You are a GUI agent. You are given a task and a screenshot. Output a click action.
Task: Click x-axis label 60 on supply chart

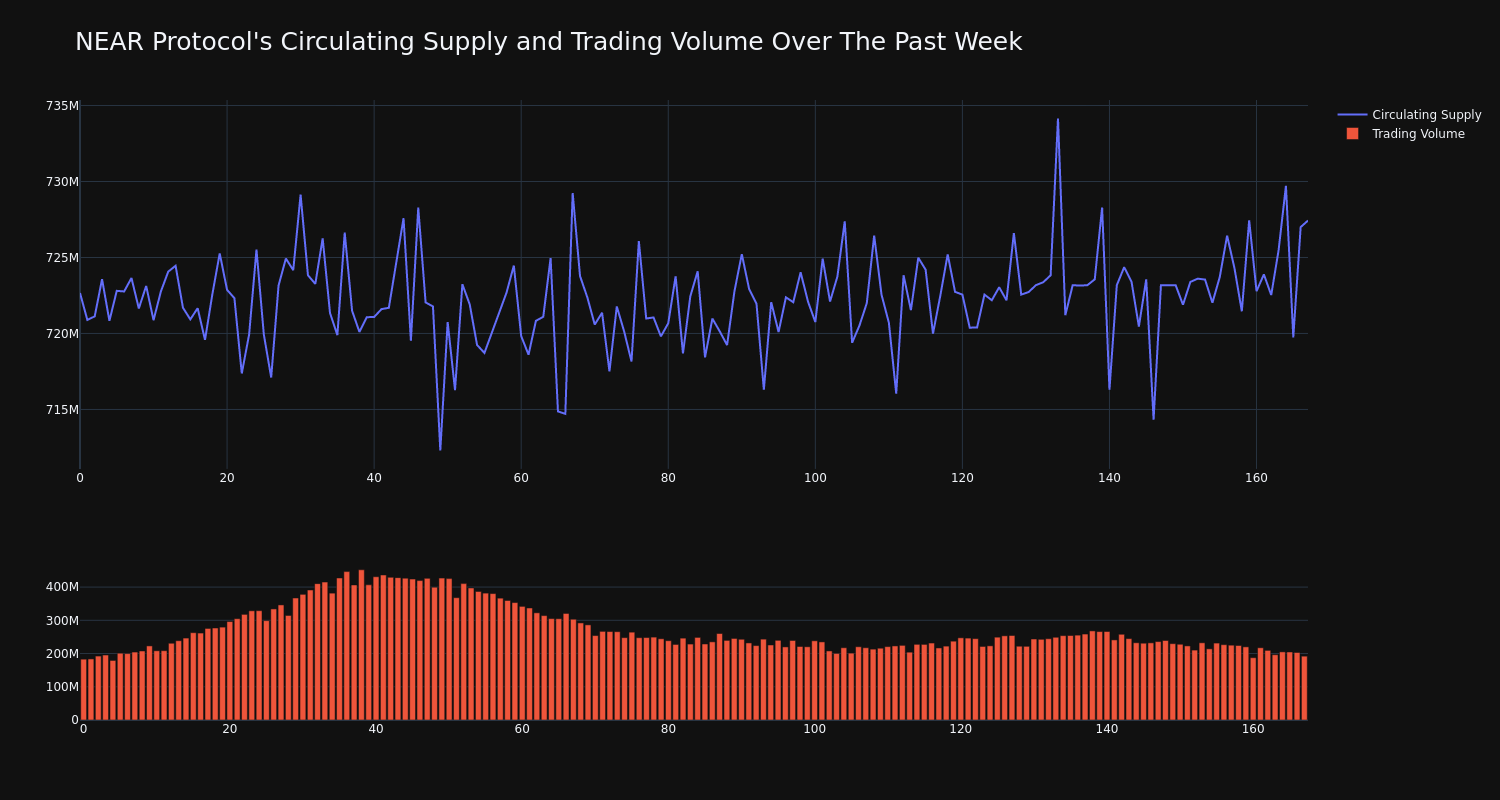point(521,478)
